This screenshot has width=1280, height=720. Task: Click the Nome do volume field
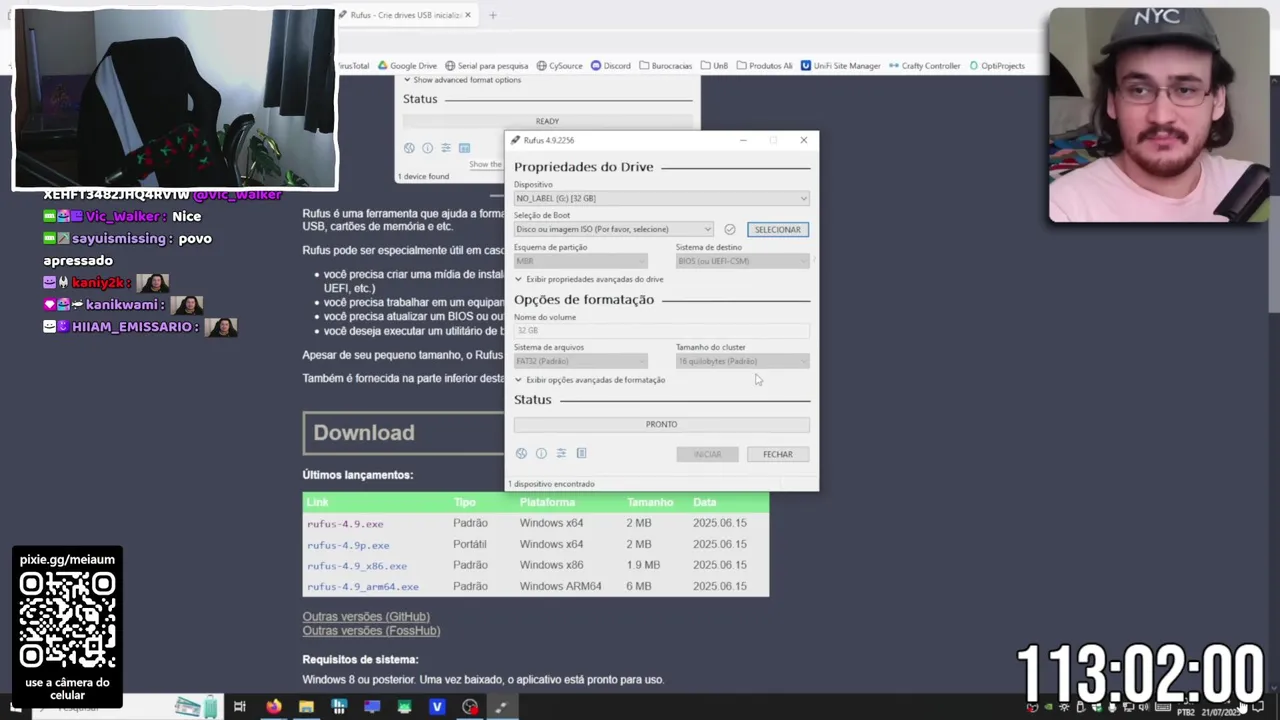[661, 330]
